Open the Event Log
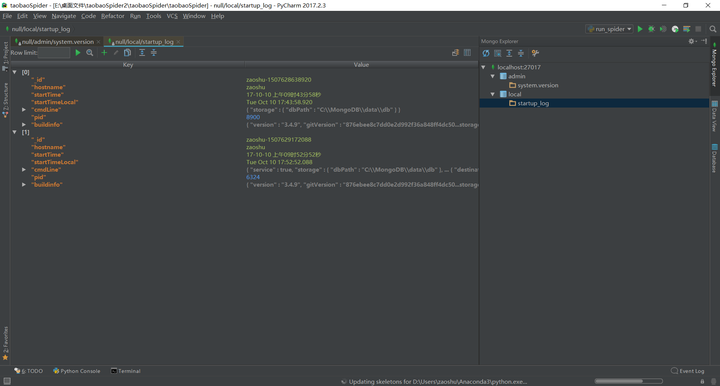Image resolution: width=720 pixels, height=386 pixels. pyautogui.click(x=687, y=371)
